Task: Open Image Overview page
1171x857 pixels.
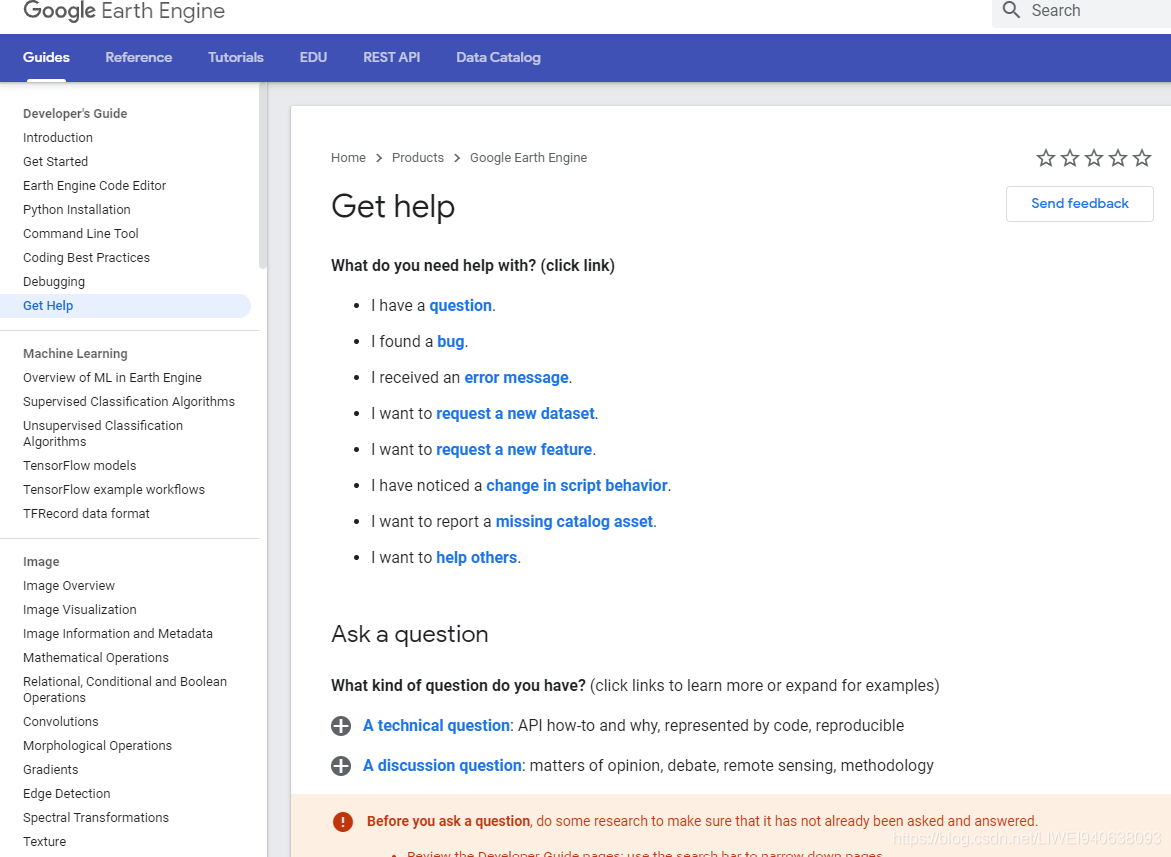Action: [x=69, y=586]
